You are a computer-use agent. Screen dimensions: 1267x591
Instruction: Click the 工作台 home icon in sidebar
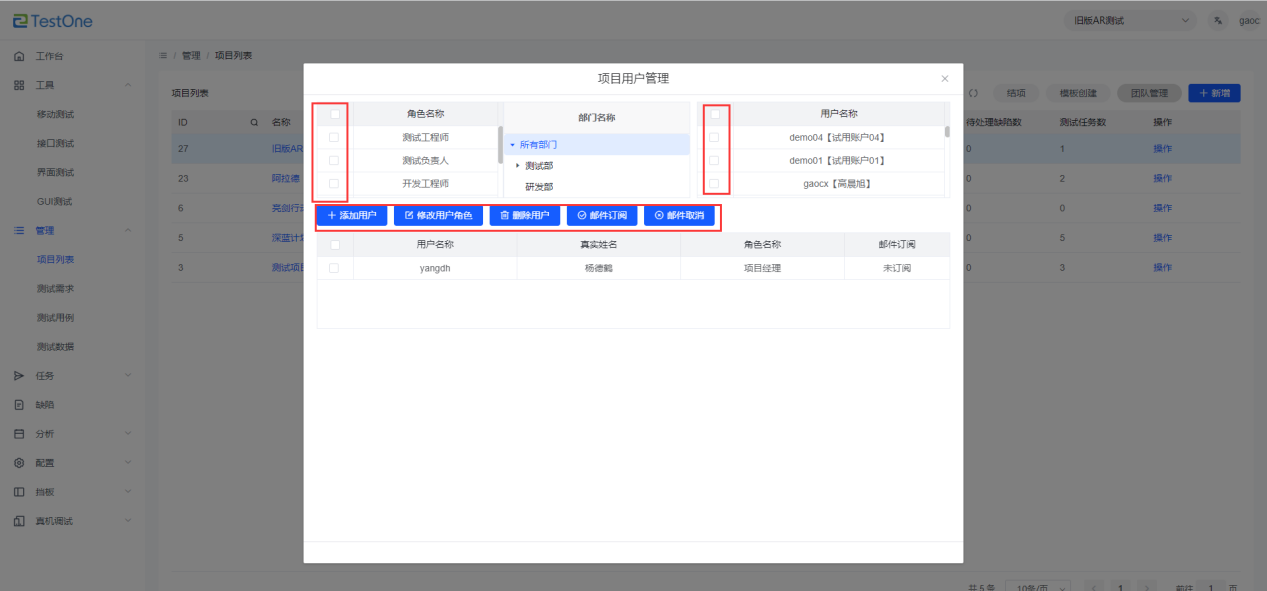(19, 56)
